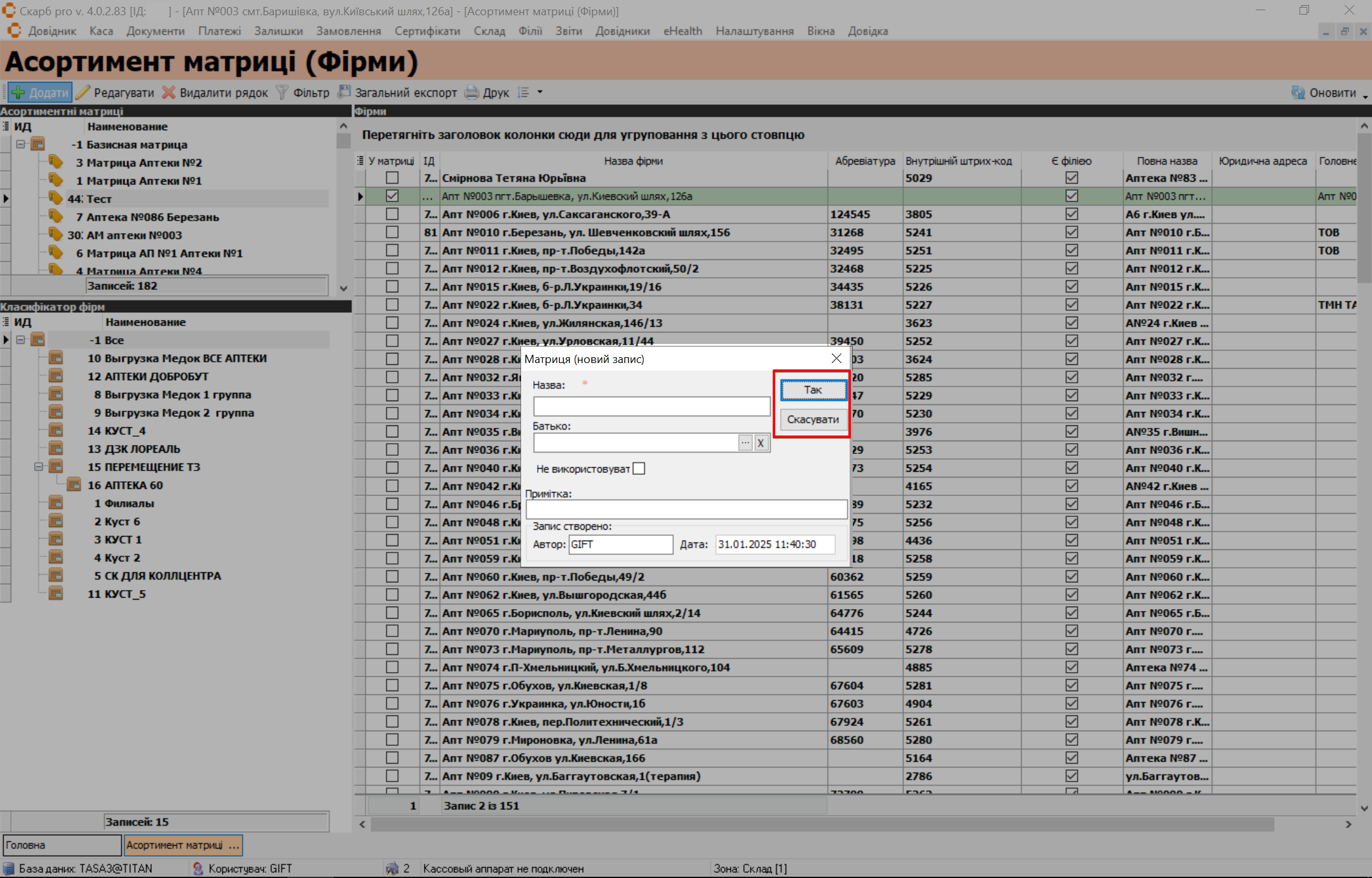Clear Батько field with the X button
This screenshot has width=1372, height=878.
tap(761, 443)
